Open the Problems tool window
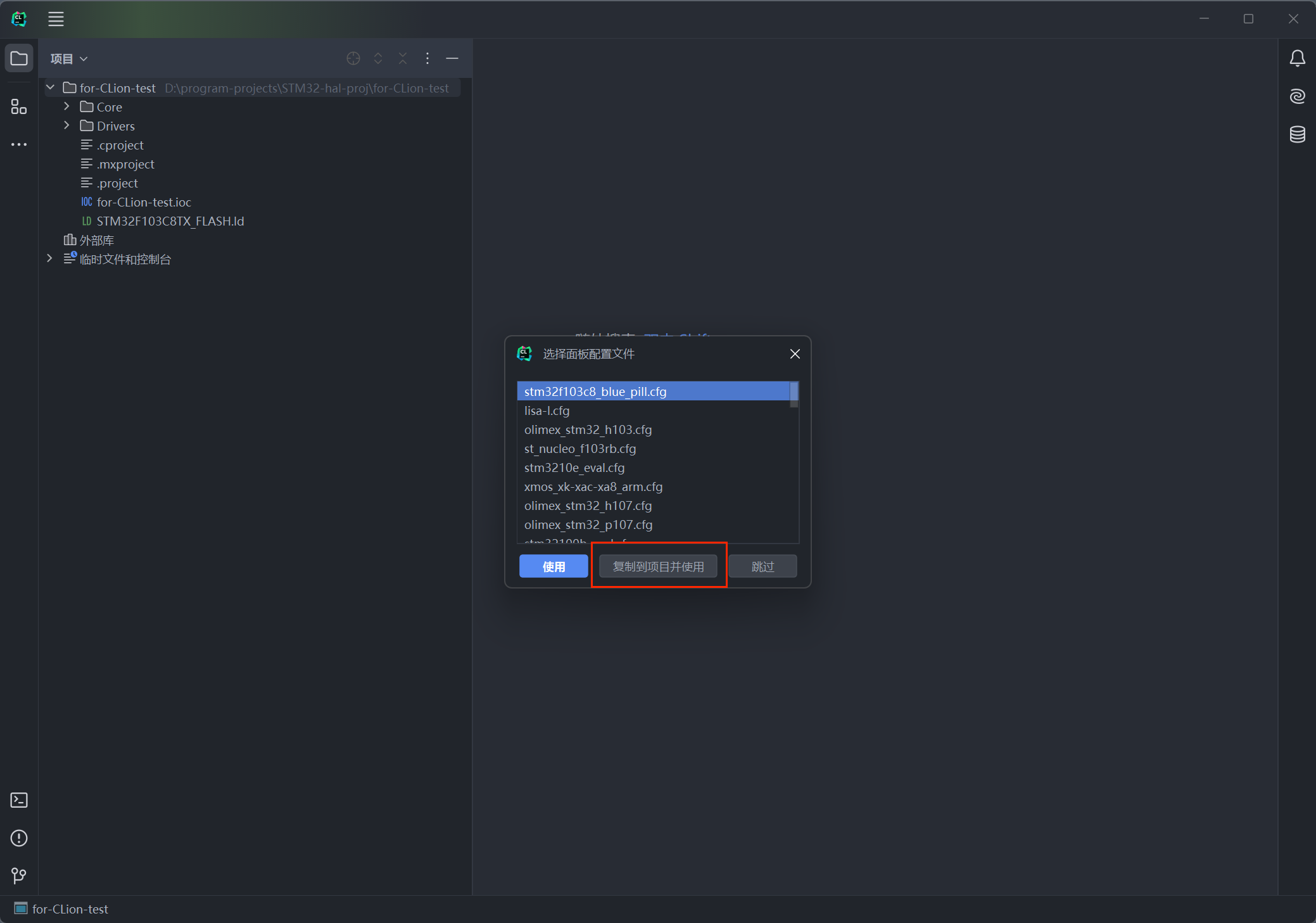This screenshot has width=1316, height=923. (x=19, y=838)
